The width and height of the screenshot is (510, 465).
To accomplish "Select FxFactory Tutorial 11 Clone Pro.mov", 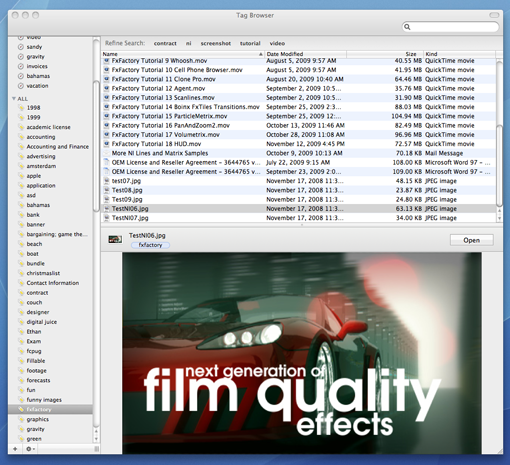I will (x=298, y=79).
